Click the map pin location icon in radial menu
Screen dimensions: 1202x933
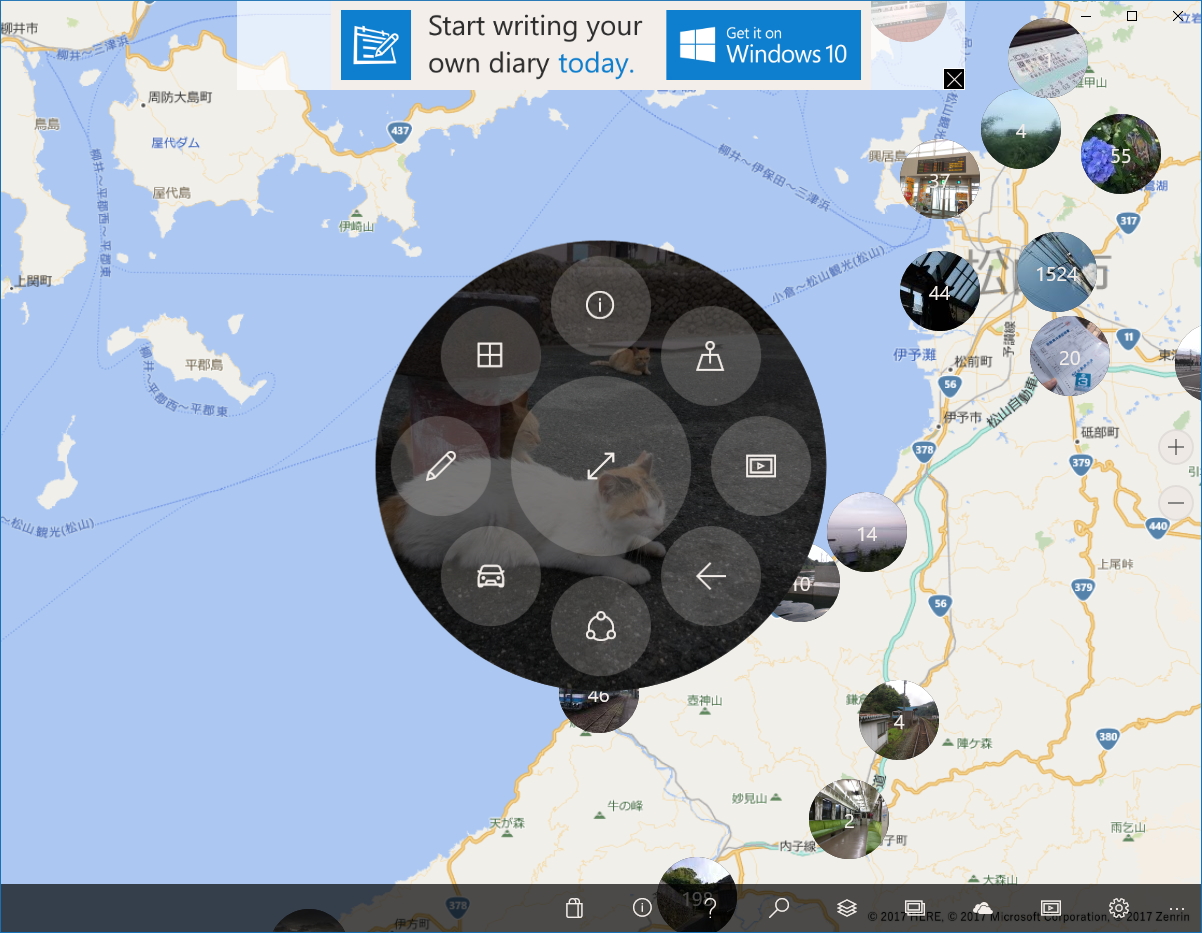pyautogui.click(x=710, y=356)
